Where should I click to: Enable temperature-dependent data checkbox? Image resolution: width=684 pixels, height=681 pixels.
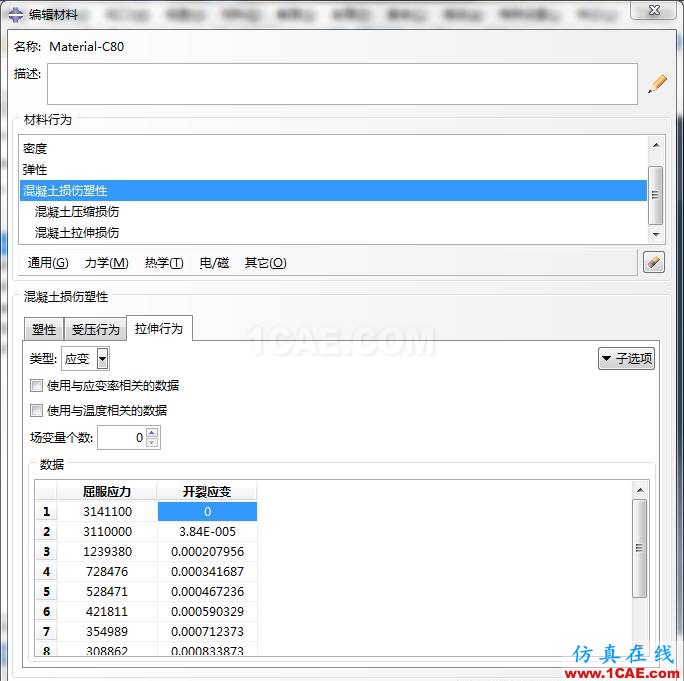pos(36,410)
